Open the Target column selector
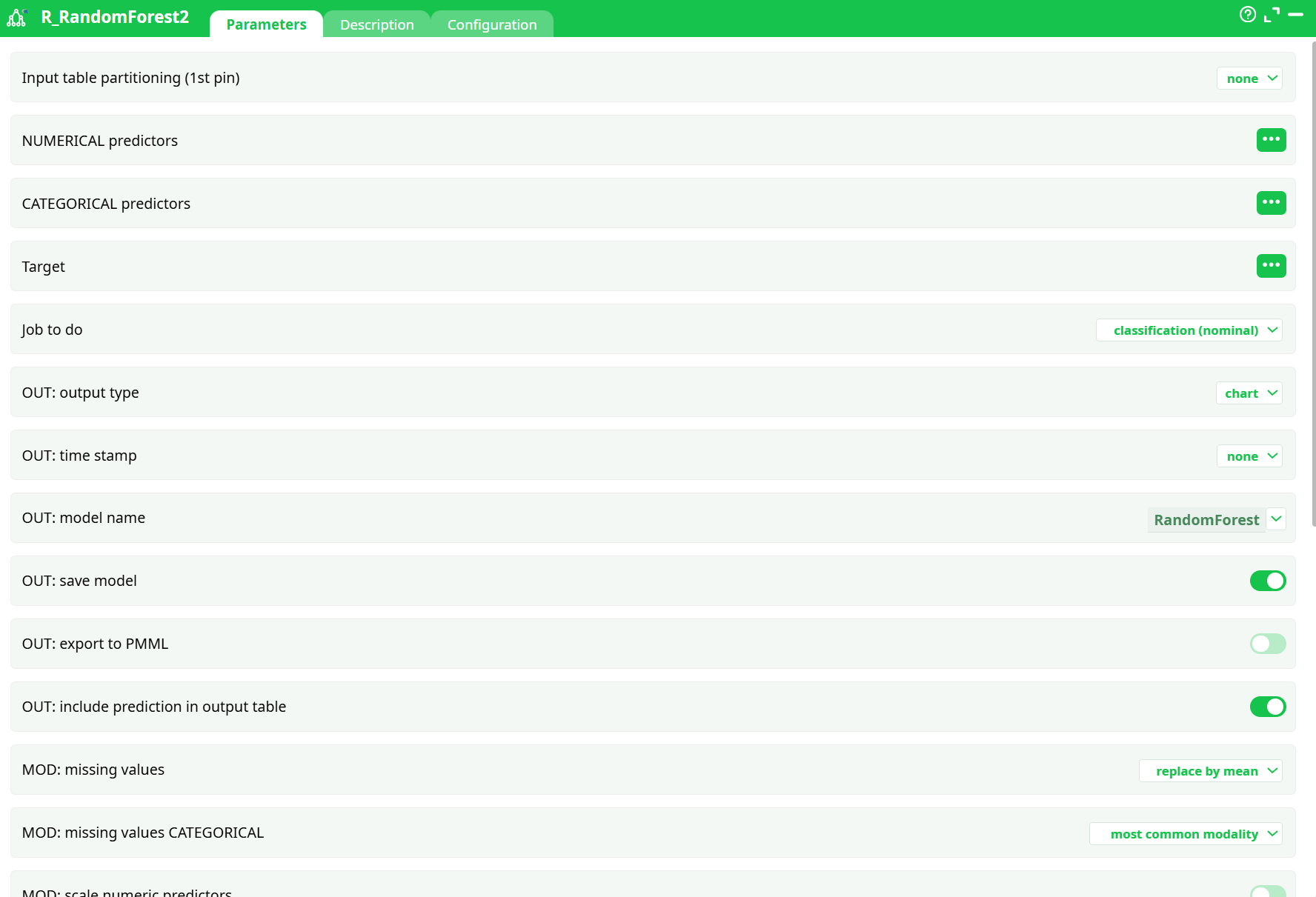Screen dimensions: 1316x897 click(1272, 266)
